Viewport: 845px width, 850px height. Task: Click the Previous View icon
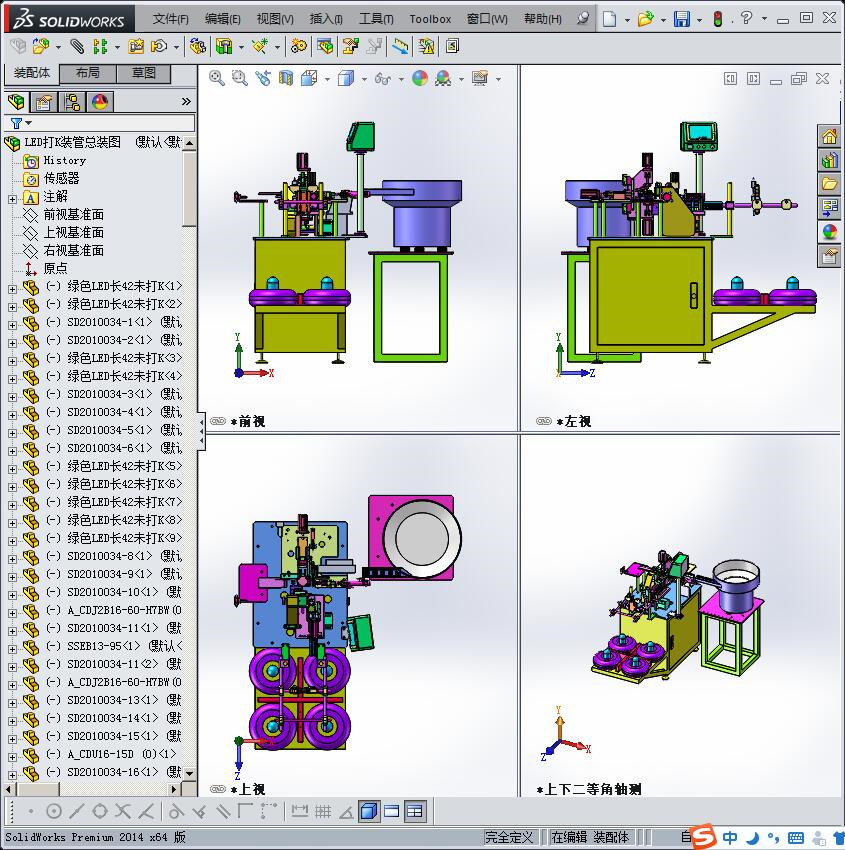[263, 79]
